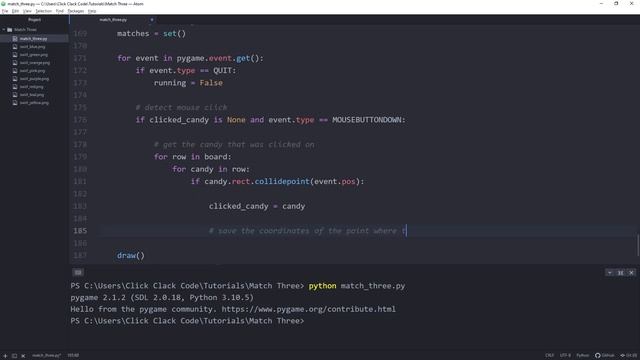Screen dimensions: 640x360
Task: Toggle the terminal view icon in the status bar
Action: point(14,356)
